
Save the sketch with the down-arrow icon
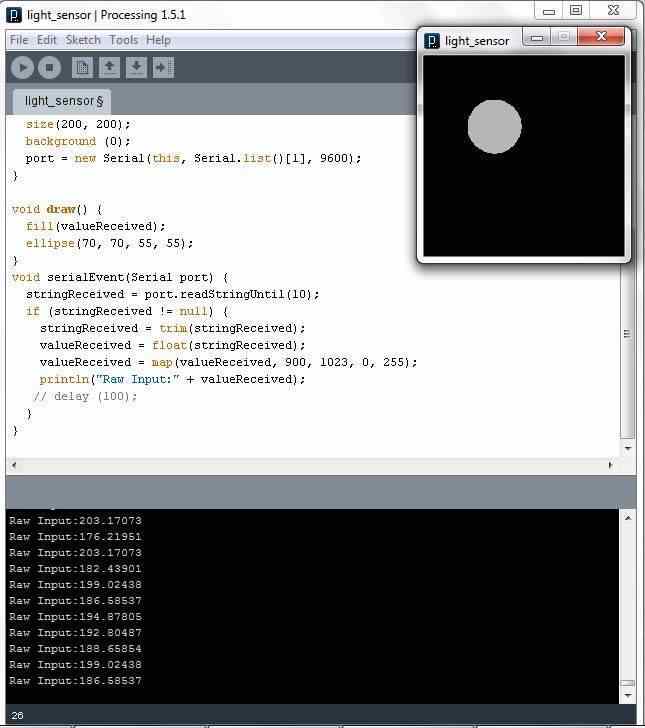click(x=136, y=68)
